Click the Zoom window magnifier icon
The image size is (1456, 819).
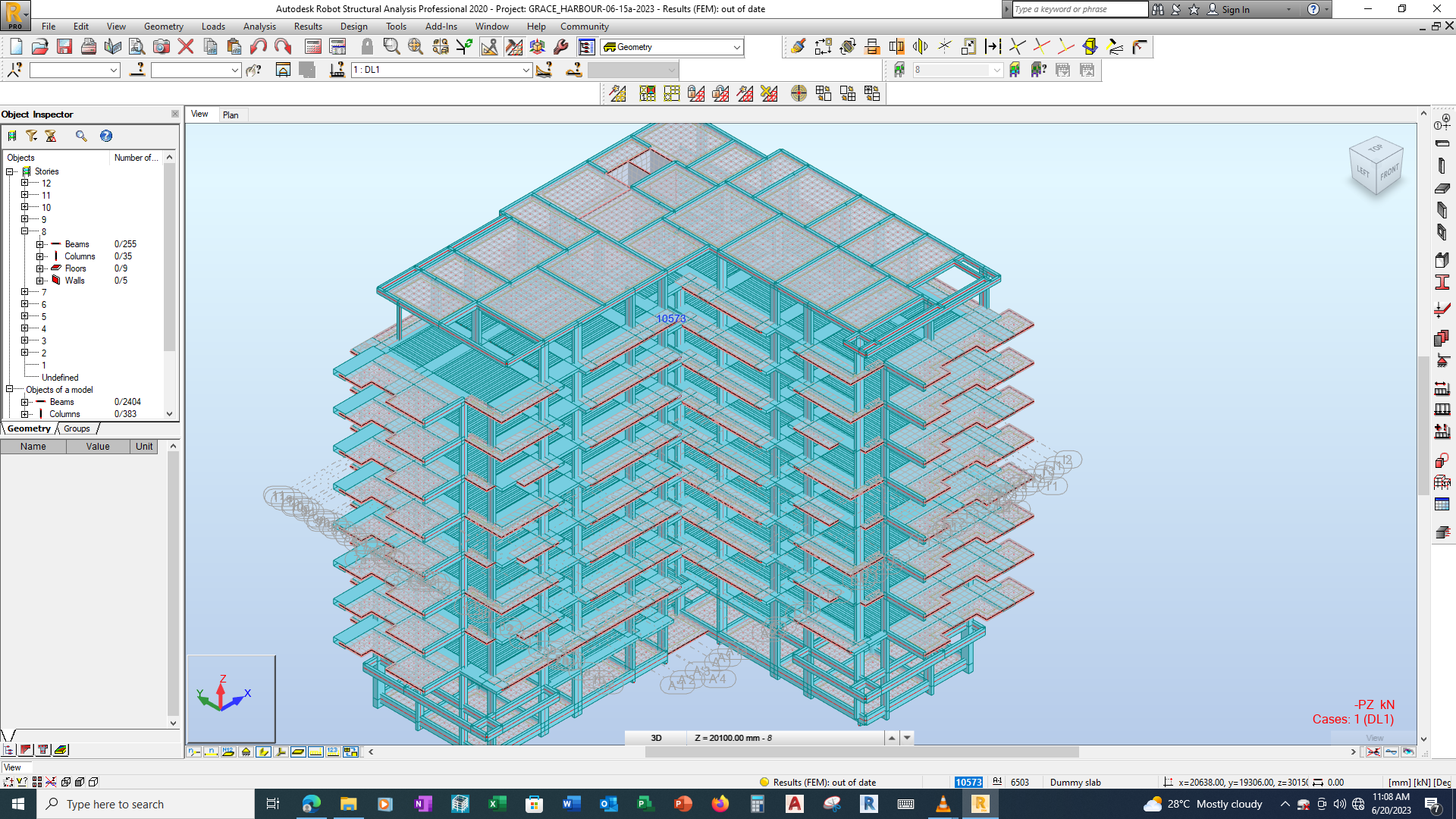point(391,47)
